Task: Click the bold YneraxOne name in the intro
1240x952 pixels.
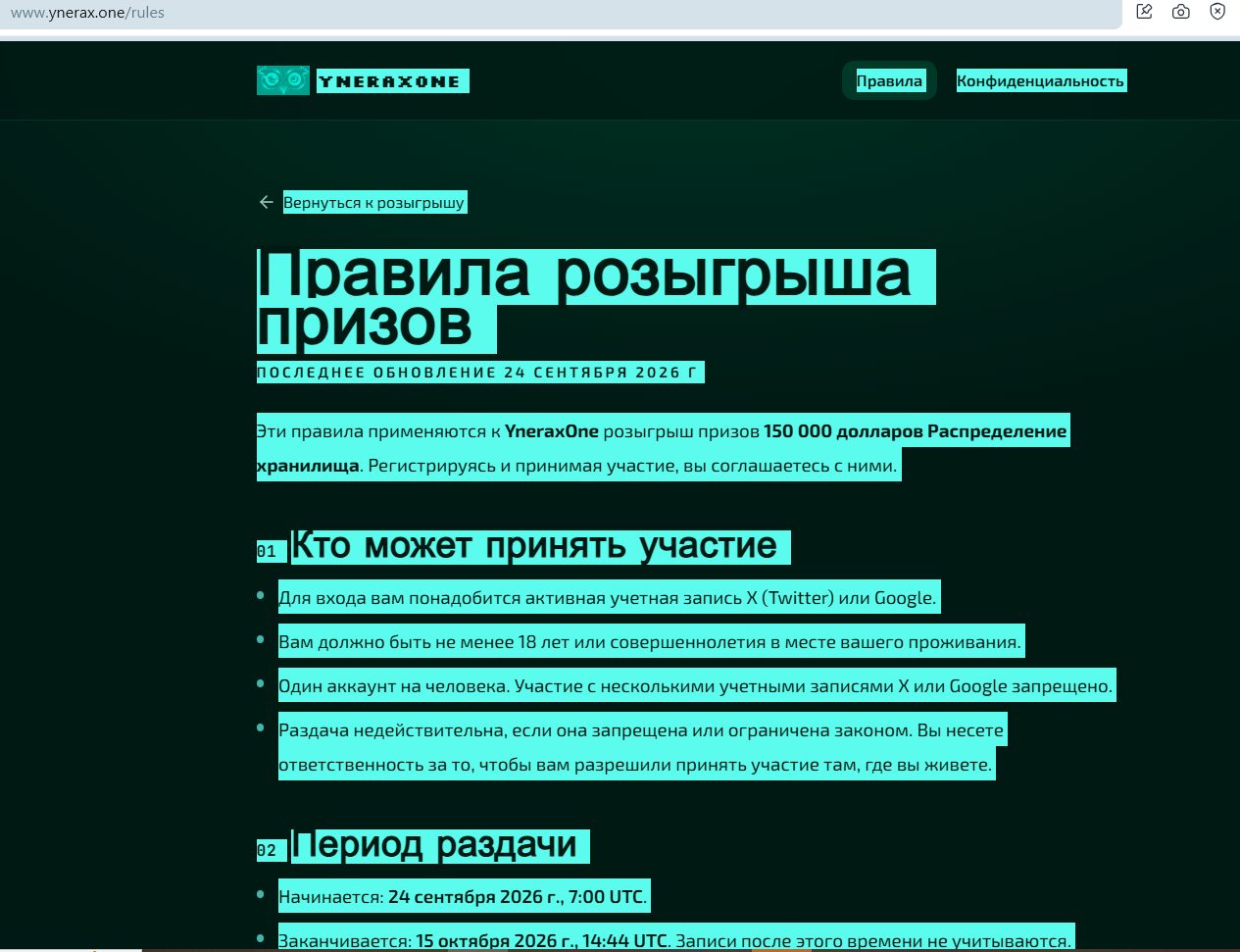Action: (552, 431)
